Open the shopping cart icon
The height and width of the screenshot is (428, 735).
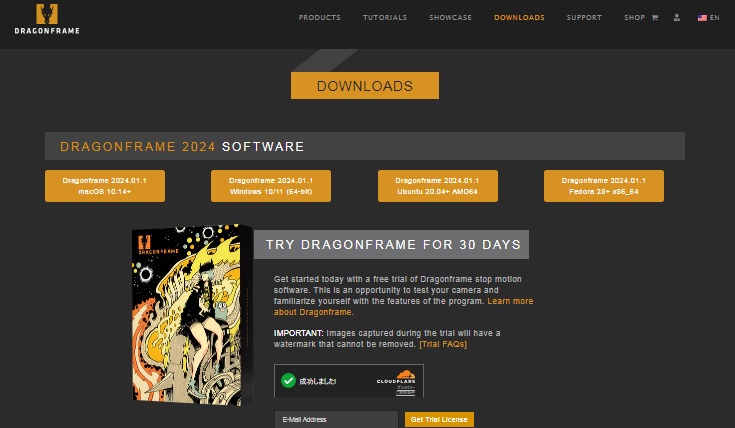[x=655, y=18]
